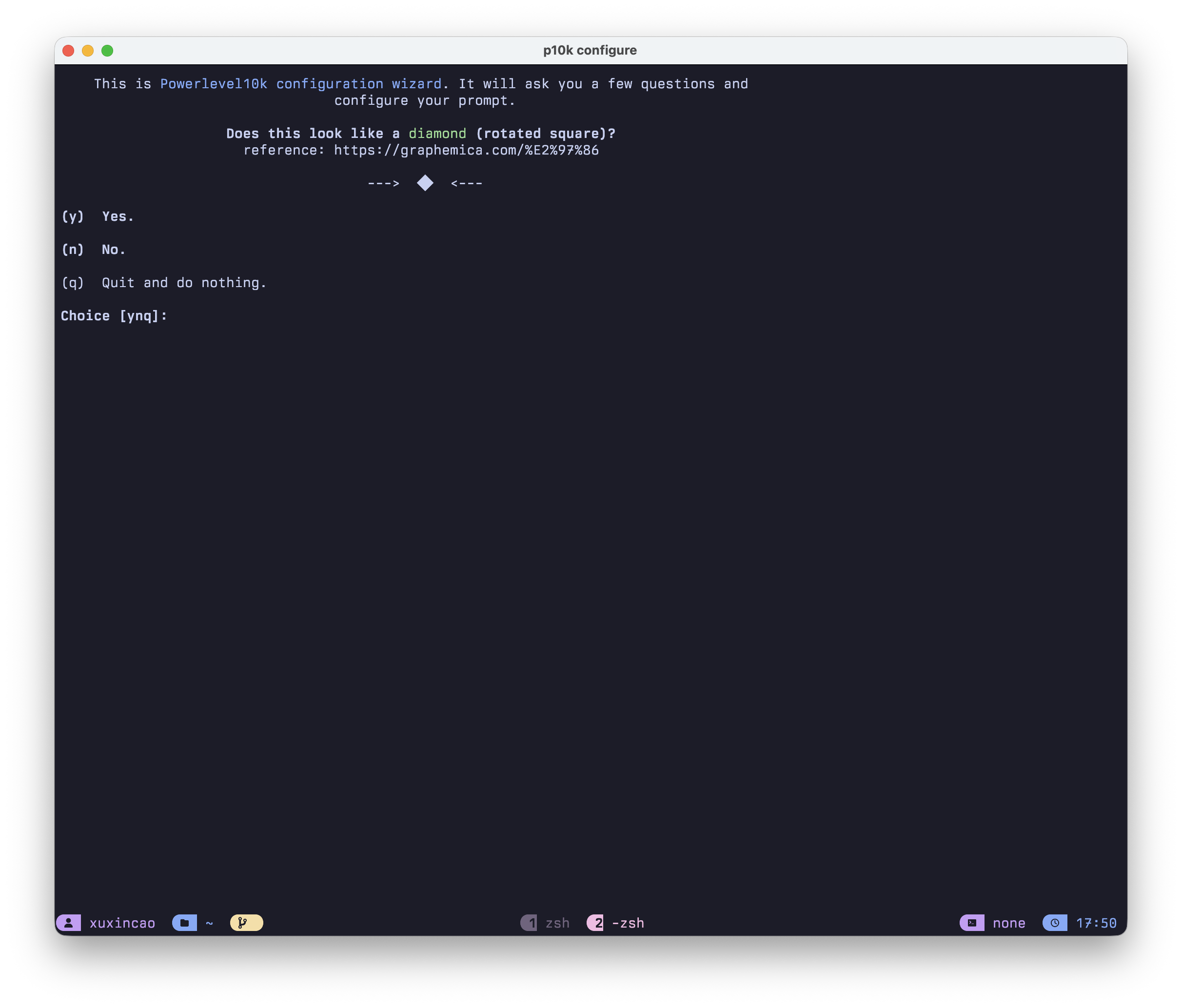Click window number 2 badge
The image size is (1182, 1008).
pyautogui.click(x=595, y=923)
